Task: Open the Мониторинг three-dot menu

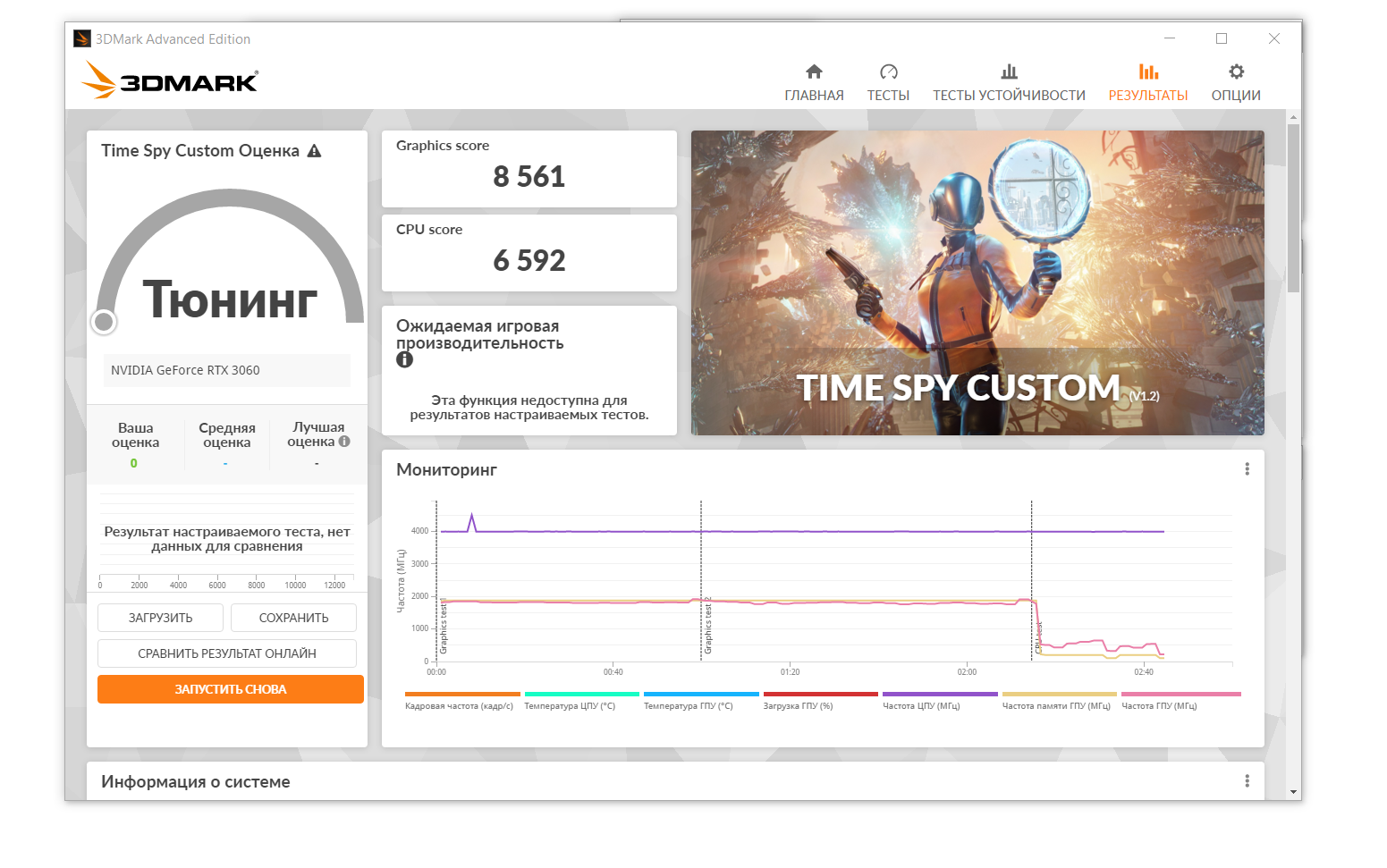Action: pyautogui.click(x=1247, y=469)
